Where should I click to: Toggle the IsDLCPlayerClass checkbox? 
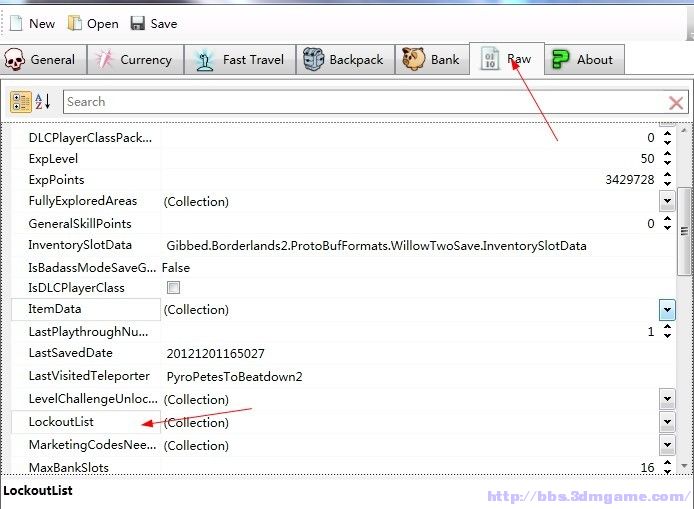[x=173, y=288]
